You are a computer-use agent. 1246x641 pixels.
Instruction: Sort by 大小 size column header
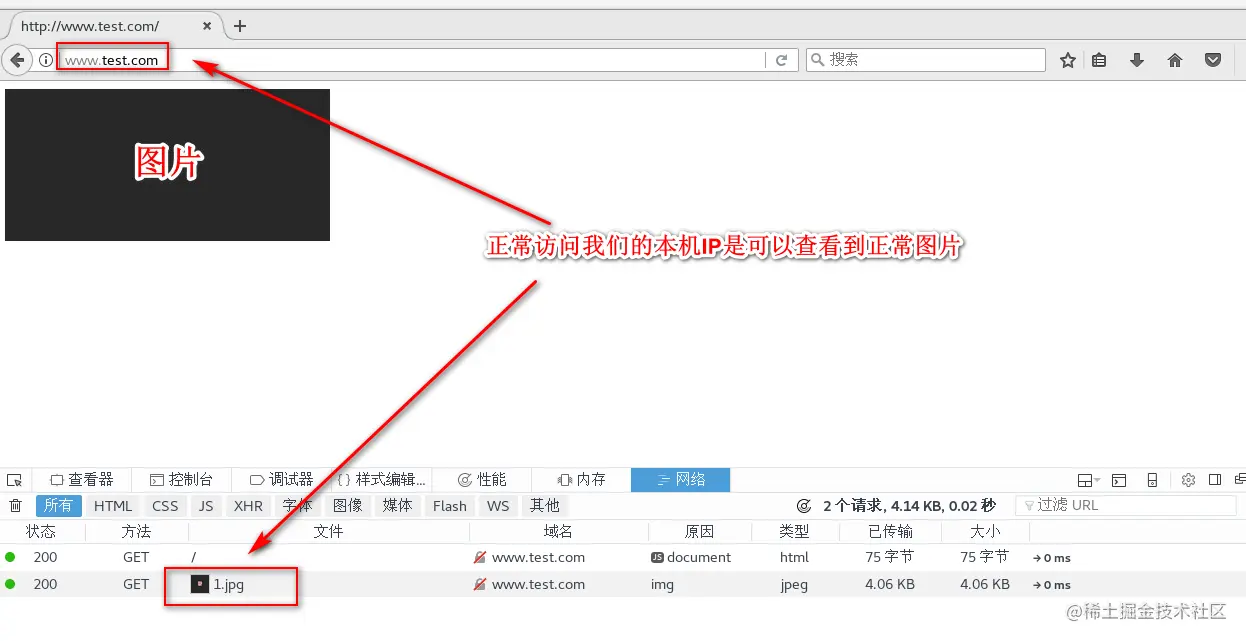pyautogui.click(x=985, y=532)
